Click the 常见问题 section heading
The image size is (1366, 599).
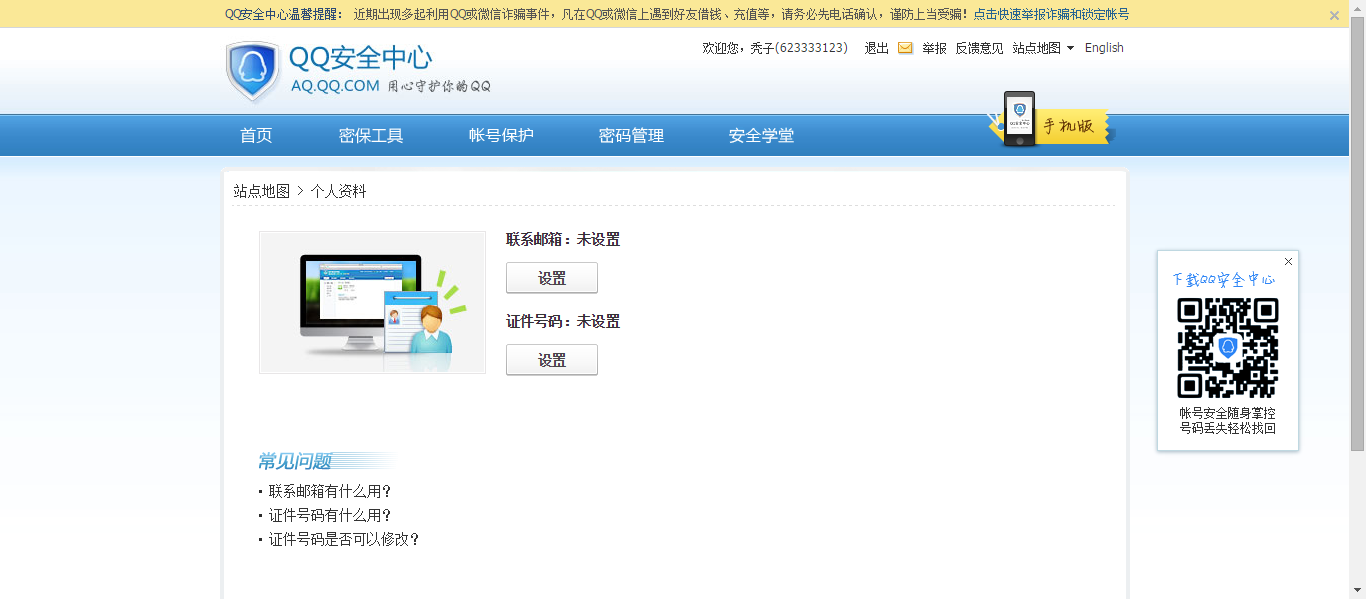[x=295, y=461]
